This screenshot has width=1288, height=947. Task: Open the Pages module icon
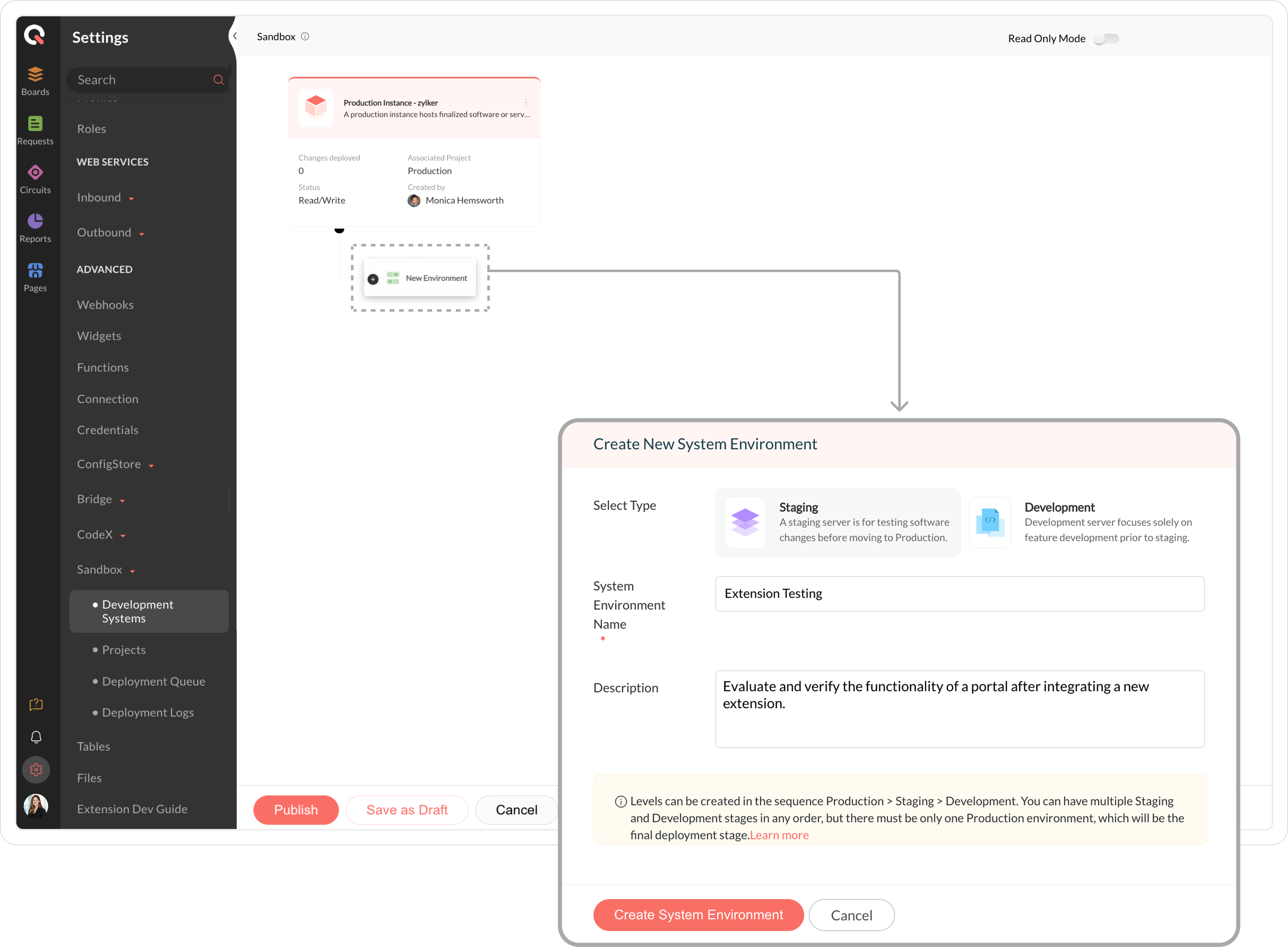coord(35,271)
